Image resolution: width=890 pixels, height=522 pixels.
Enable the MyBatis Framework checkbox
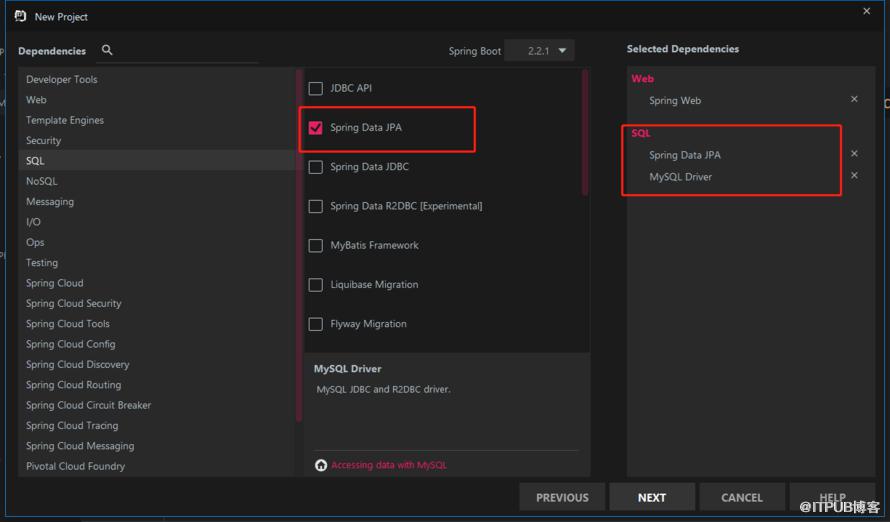point(316,245)
